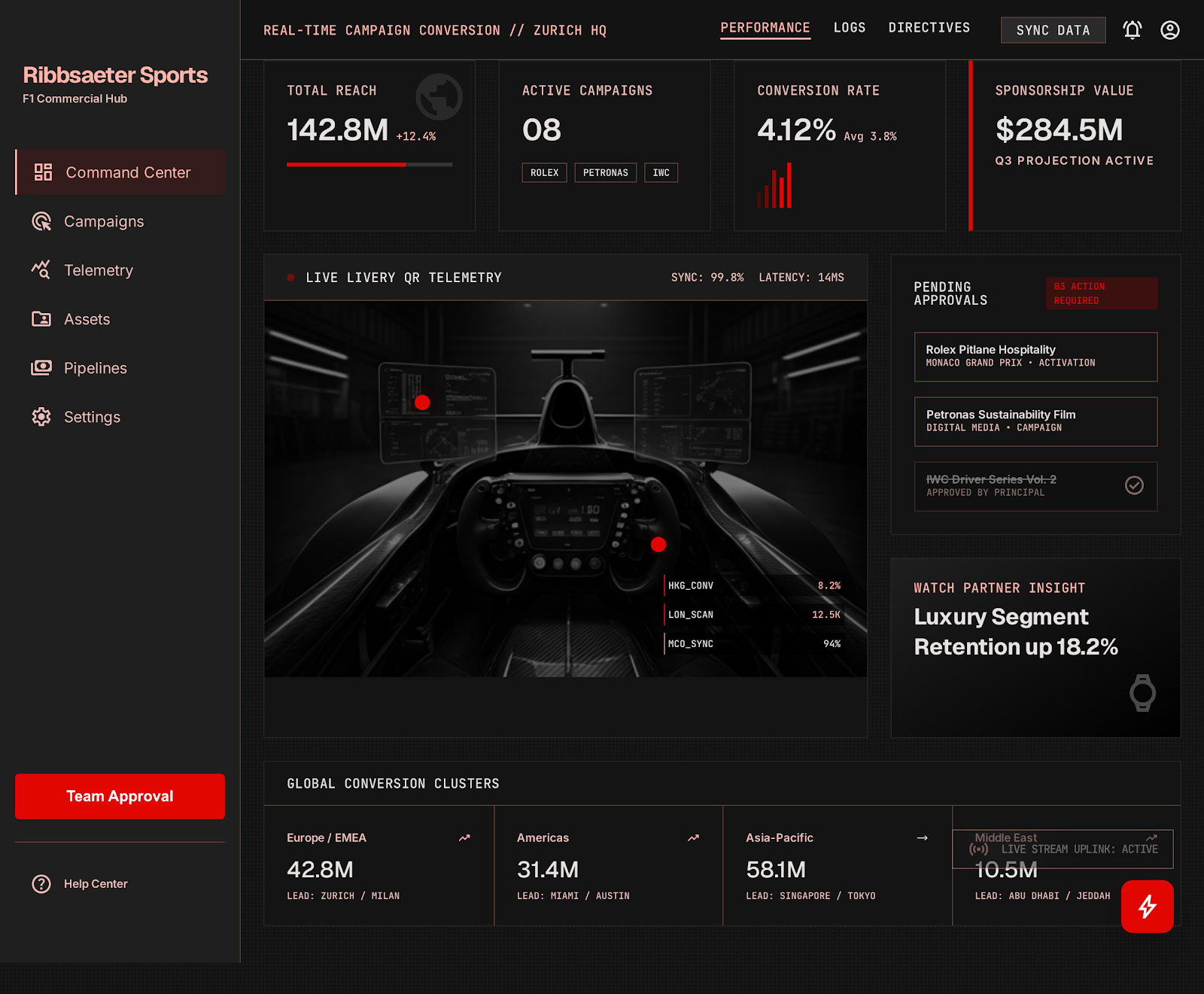
Task: Click LEAD: ABU DHABI / JEDDAH text
Action: 1043,896
